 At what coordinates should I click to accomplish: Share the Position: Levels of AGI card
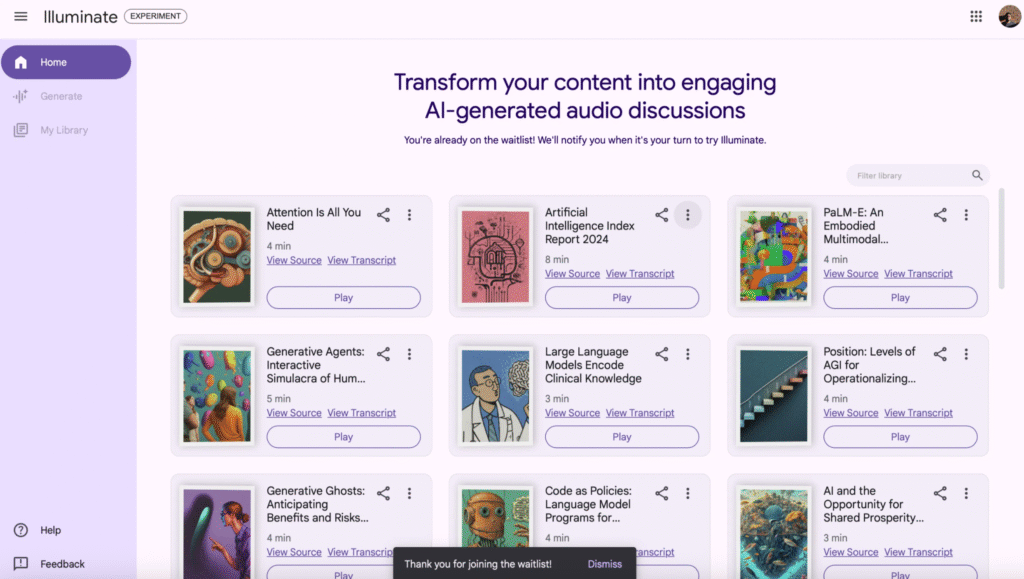940,354
